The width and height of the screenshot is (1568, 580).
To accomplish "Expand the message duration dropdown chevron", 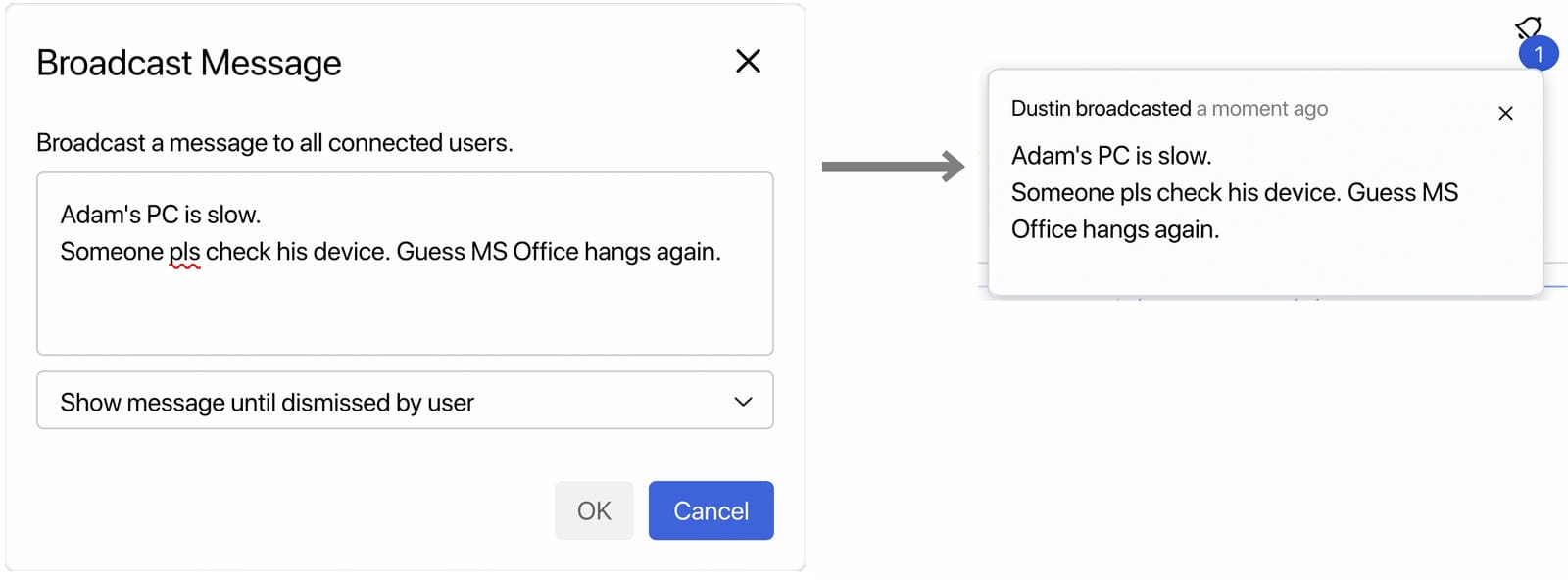I will point(743,402).
